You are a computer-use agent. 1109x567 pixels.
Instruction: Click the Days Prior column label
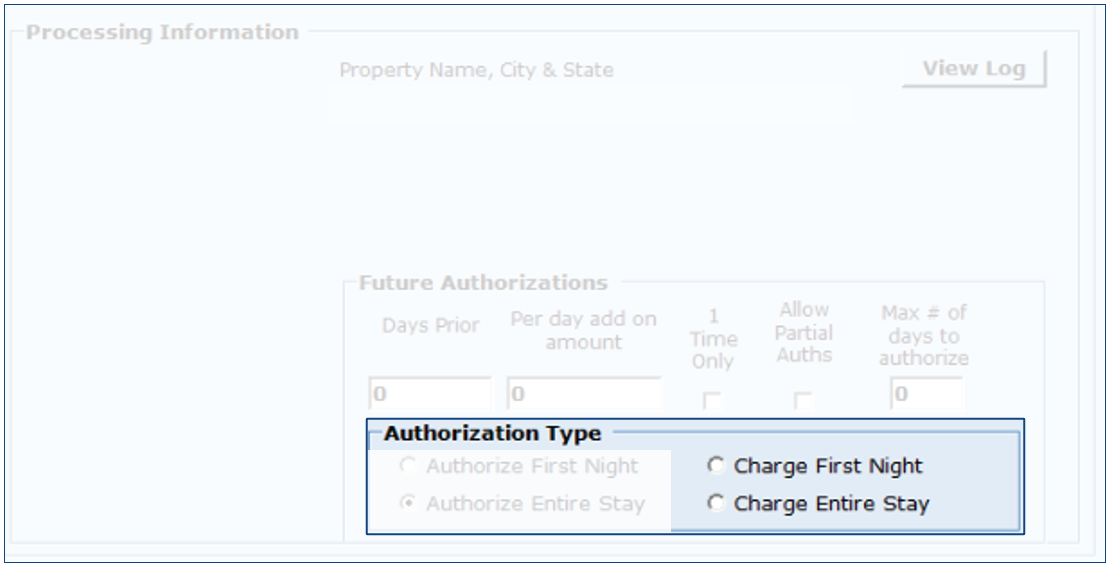click(x=430, y=326)
